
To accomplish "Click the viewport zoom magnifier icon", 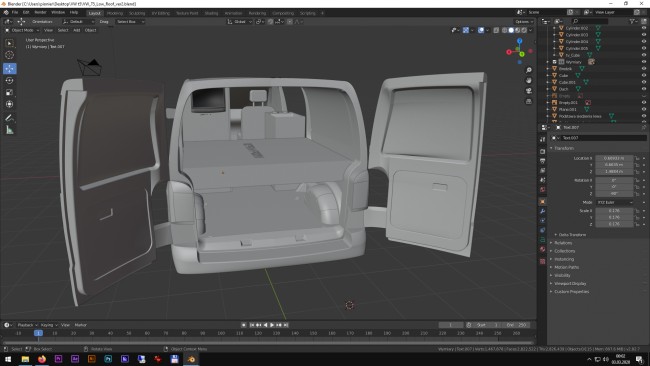I will (529, 70).
